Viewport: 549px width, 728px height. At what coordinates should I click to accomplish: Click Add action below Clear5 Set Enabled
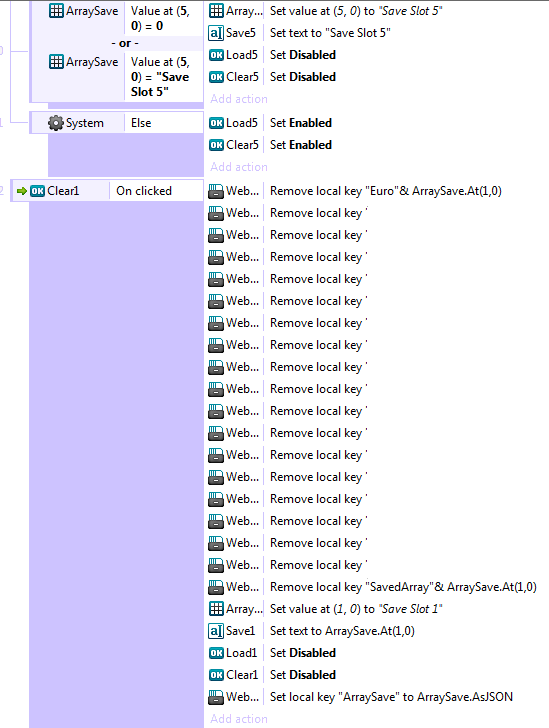(239, 167)
